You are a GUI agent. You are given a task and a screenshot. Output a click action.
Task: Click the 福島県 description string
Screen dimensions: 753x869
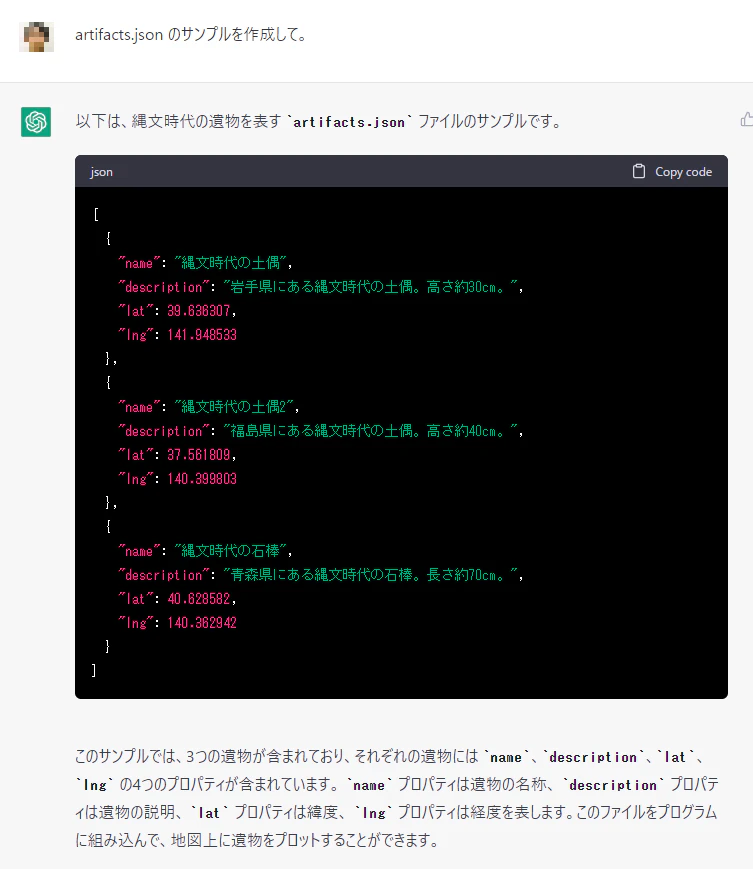[x=370, y=431]
